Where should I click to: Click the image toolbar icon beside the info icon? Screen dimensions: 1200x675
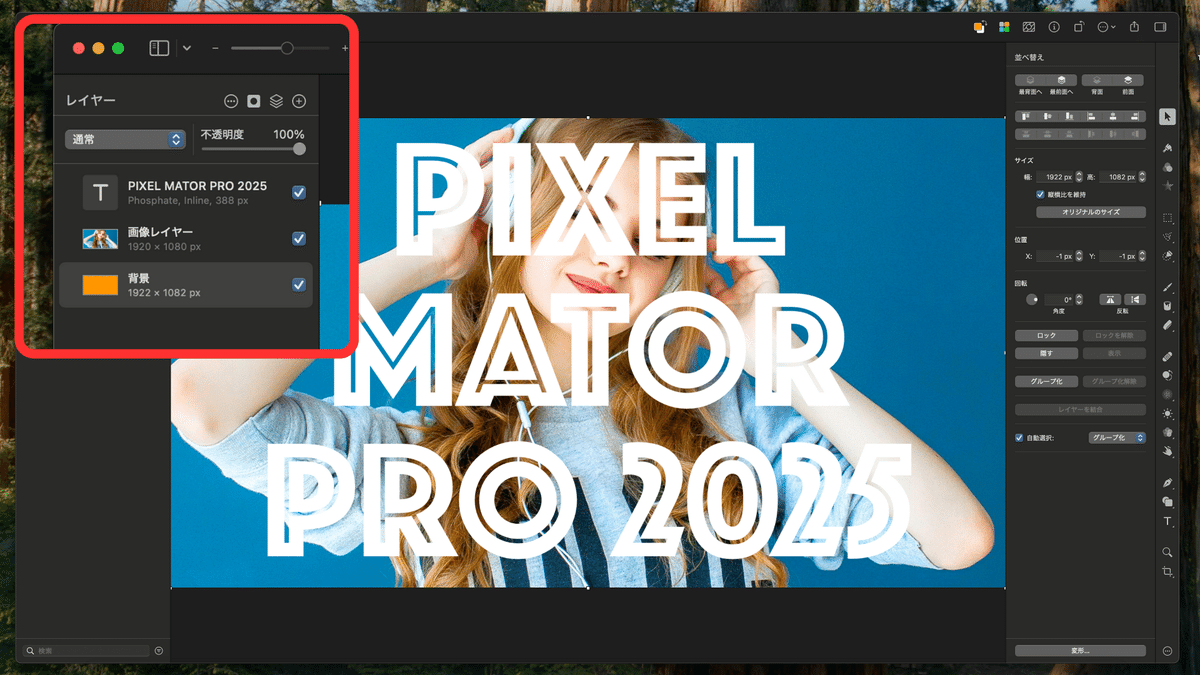point(1029,27)
